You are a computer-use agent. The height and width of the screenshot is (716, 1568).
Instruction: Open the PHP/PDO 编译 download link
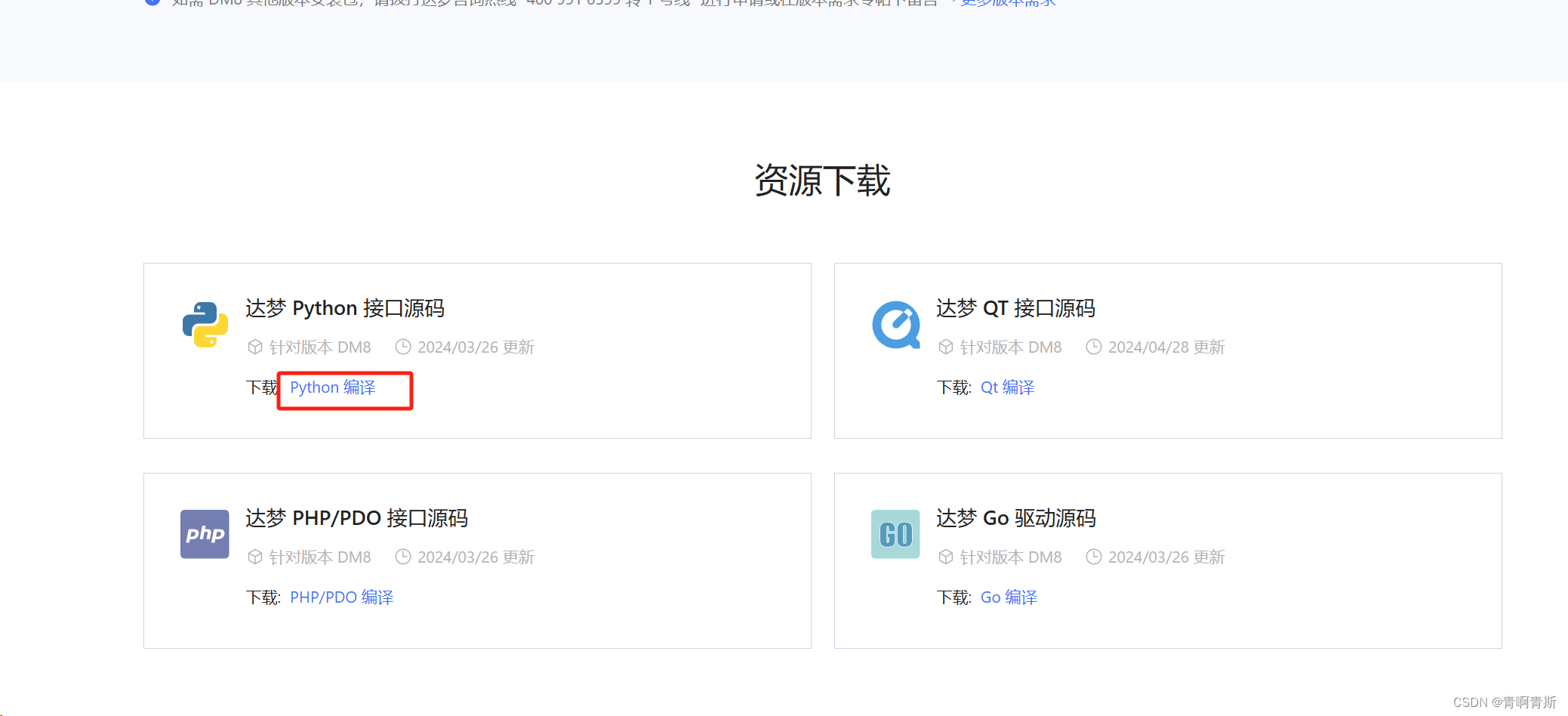coord(341,597)
